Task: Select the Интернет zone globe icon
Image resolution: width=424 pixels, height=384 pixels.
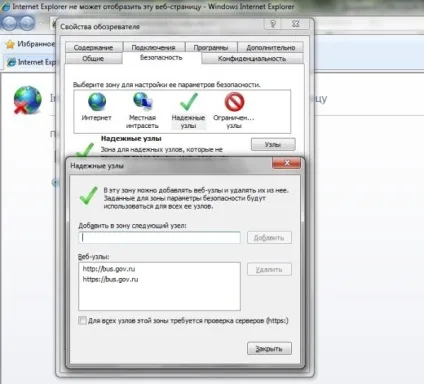Action: [x=97, y=102]
